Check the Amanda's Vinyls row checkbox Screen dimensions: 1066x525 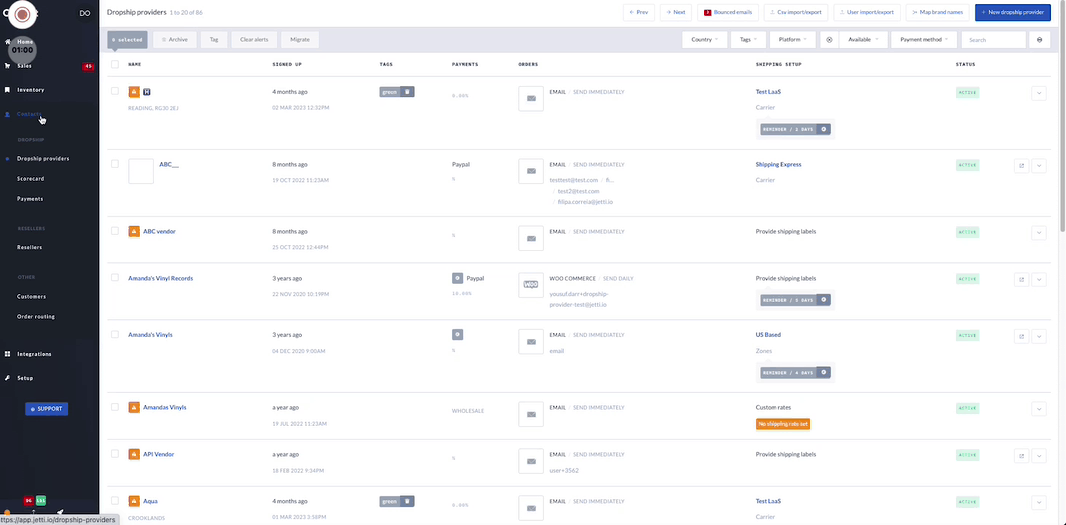click(115, 334)
